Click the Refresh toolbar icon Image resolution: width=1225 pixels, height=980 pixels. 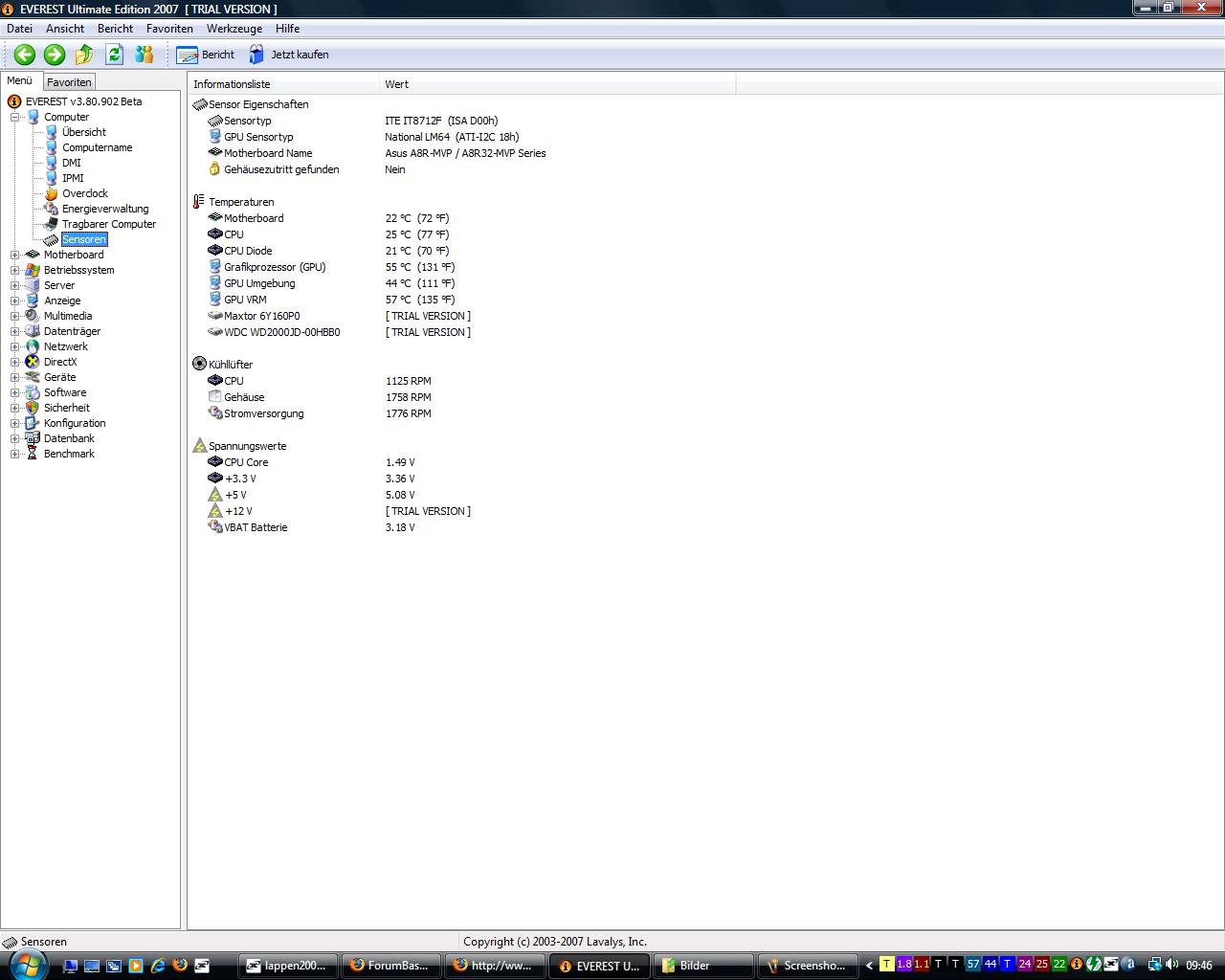point(114,55)
